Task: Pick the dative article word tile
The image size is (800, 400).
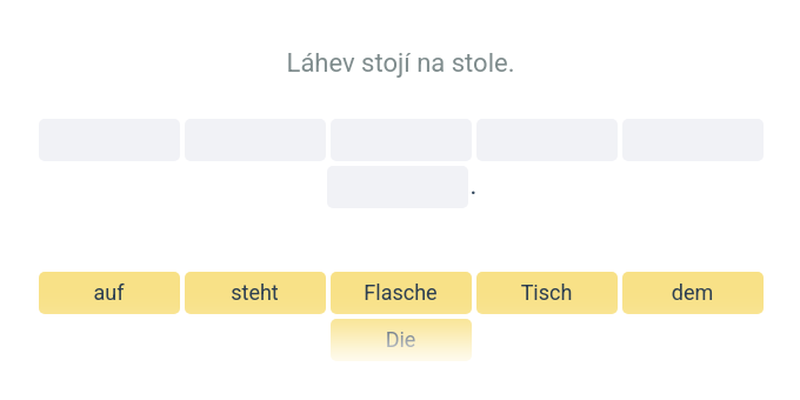Action: tap(692, 293)
